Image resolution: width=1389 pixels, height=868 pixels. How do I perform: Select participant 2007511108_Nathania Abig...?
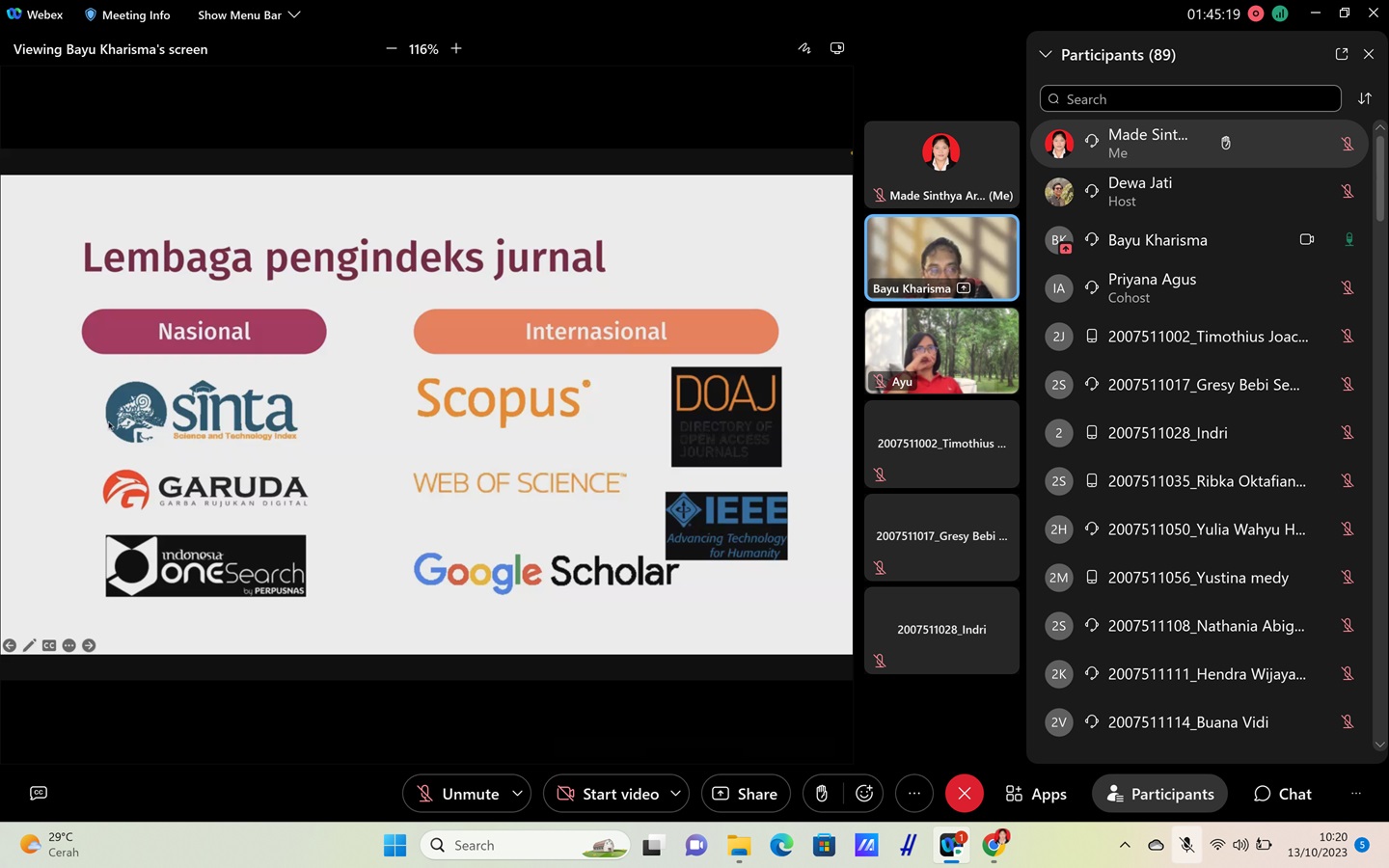[1200, 625]
